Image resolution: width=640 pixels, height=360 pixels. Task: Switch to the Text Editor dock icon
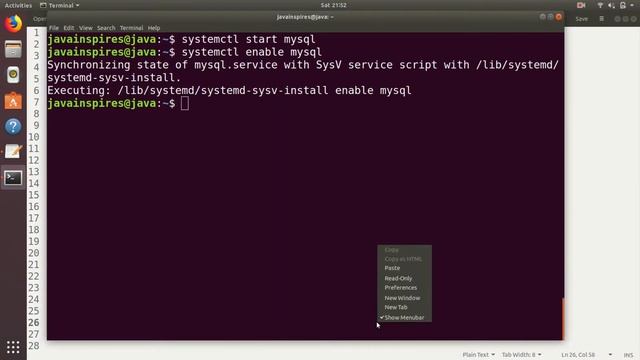click(13, 151)
